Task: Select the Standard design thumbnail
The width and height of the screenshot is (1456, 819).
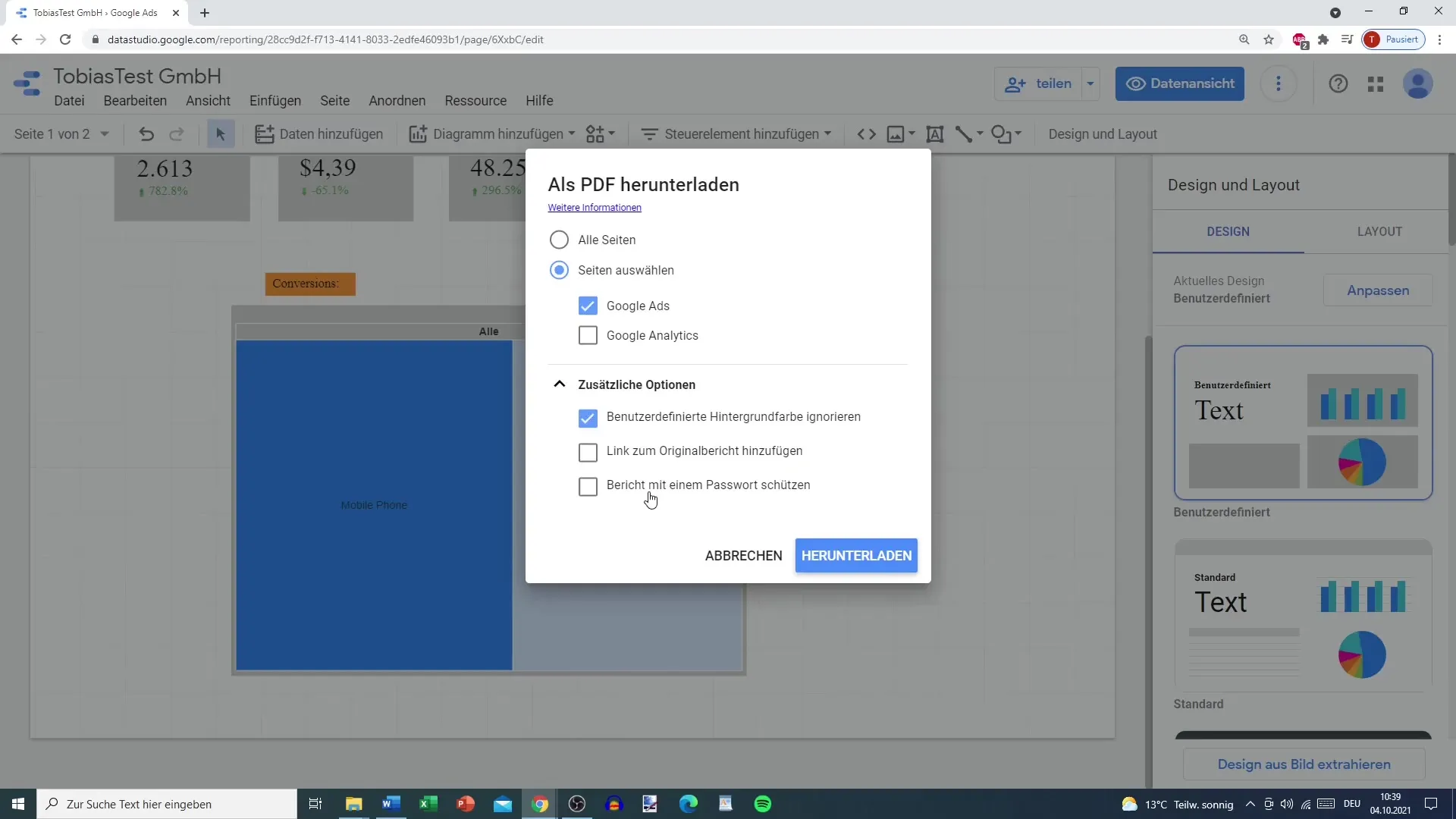Action: (1303, 615)
